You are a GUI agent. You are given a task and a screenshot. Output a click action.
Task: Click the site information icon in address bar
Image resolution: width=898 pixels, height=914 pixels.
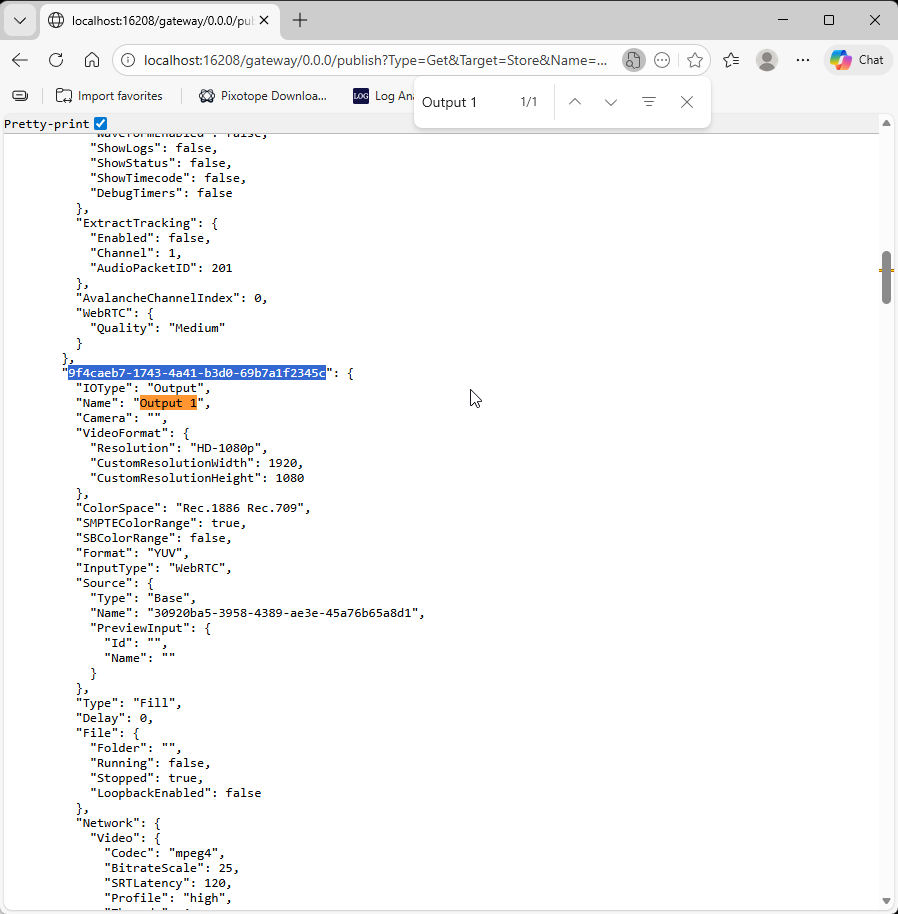point(128,60)
